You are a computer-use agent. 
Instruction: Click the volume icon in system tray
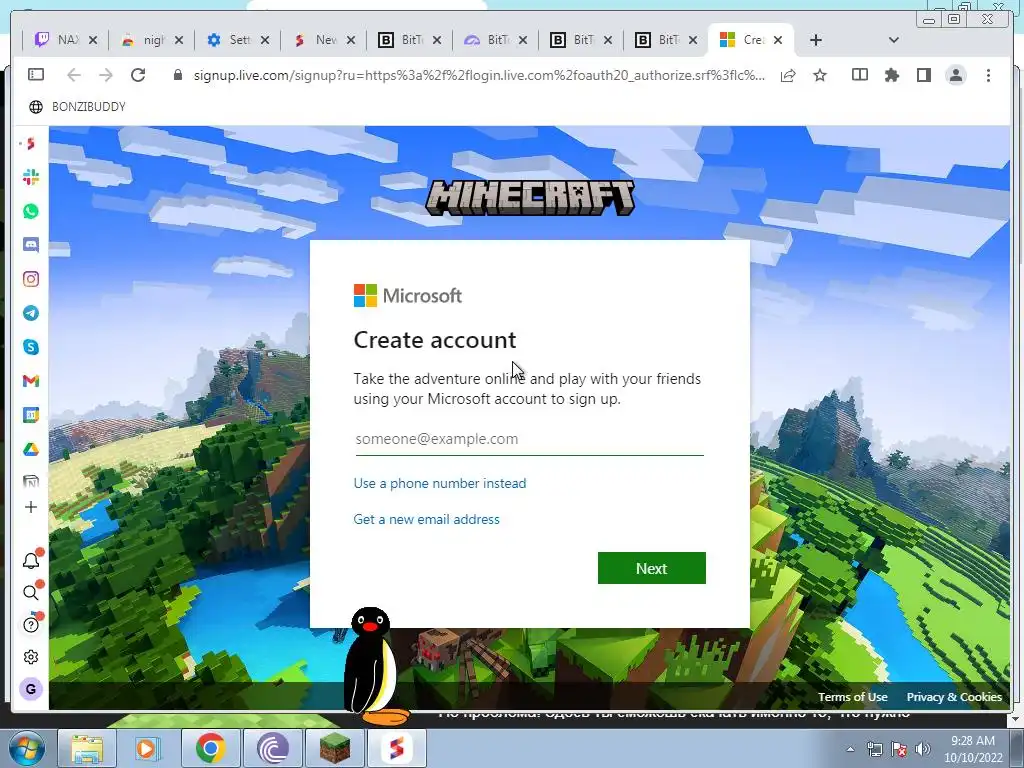923,748
